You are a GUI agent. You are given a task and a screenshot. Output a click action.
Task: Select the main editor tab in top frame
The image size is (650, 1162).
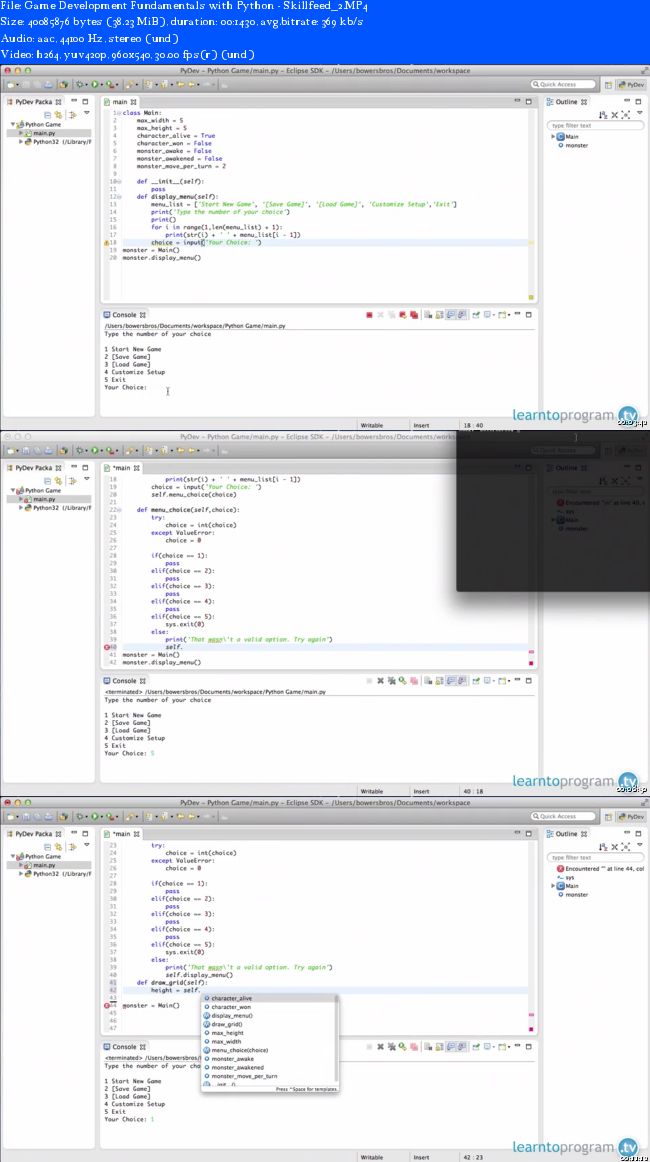(x=119, y=102)
